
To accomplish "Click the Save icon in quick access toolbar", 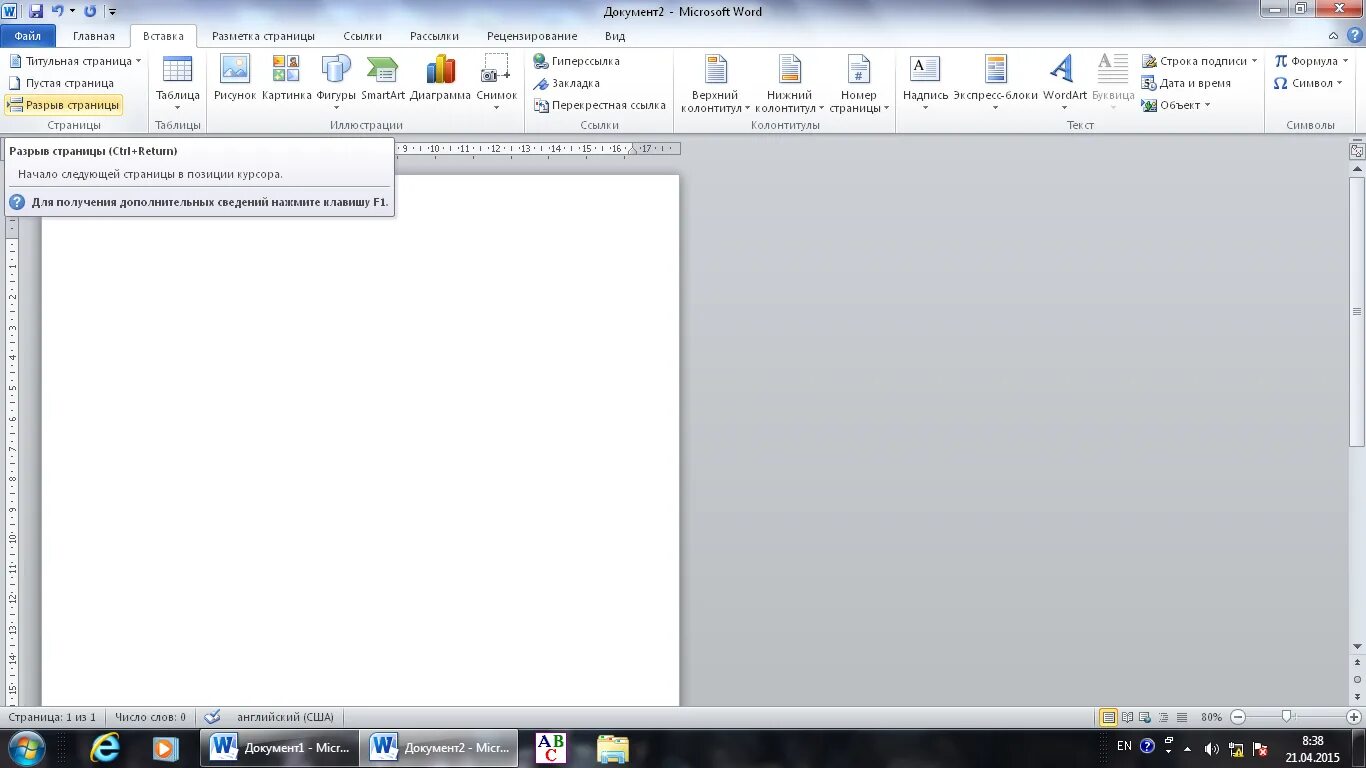I will [x=36, y=11].
